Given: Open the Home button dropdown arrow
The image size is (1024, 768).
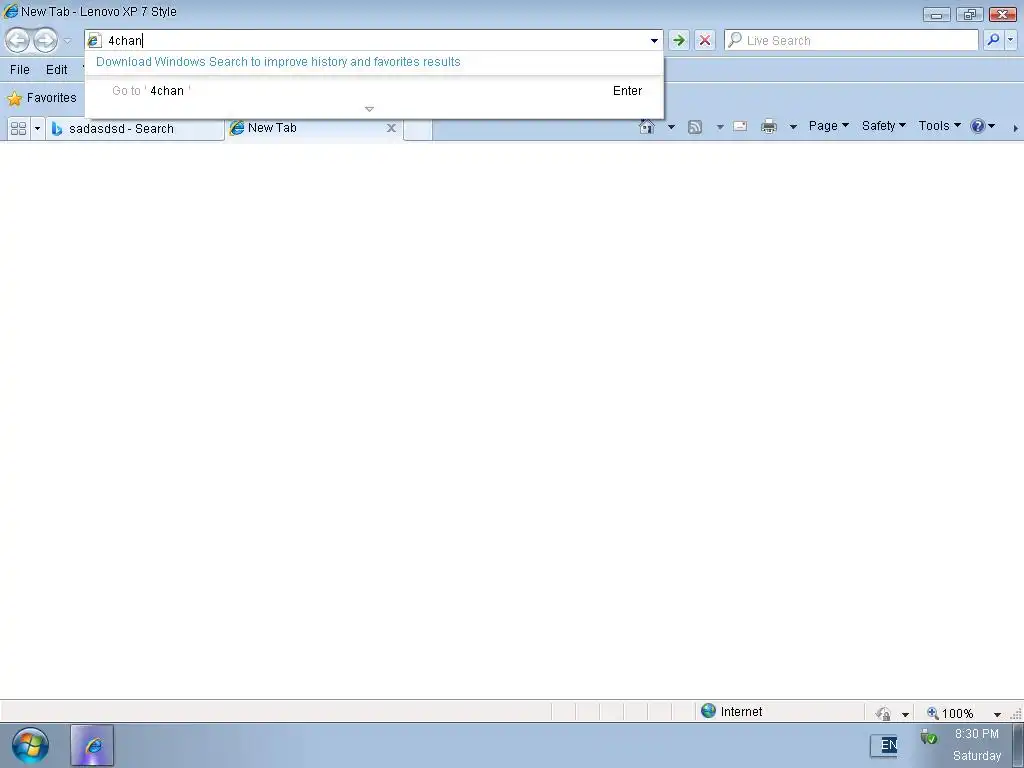Looking at the screenshot, I should (671, 127).
